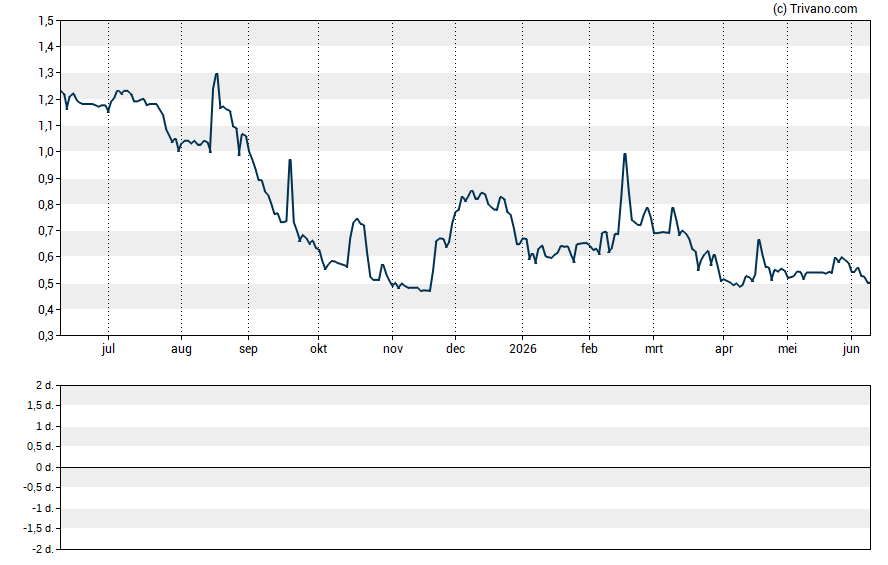The image size is (888, 565).
Task: Click the '2026' year label
Action: pyautogui.click(x=523, y=348)
